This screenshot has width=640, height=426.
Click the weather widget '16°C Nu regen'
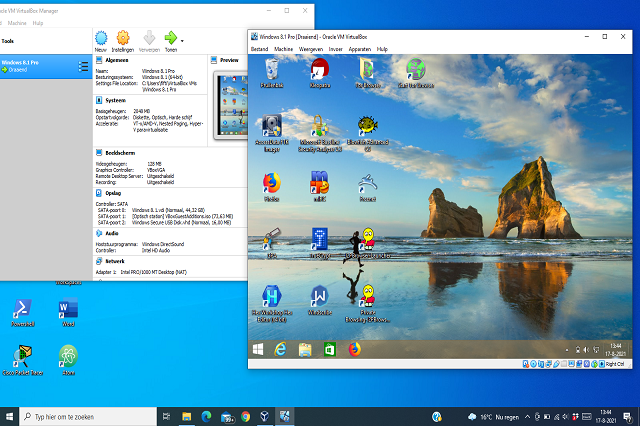click(x=493, y=417)
